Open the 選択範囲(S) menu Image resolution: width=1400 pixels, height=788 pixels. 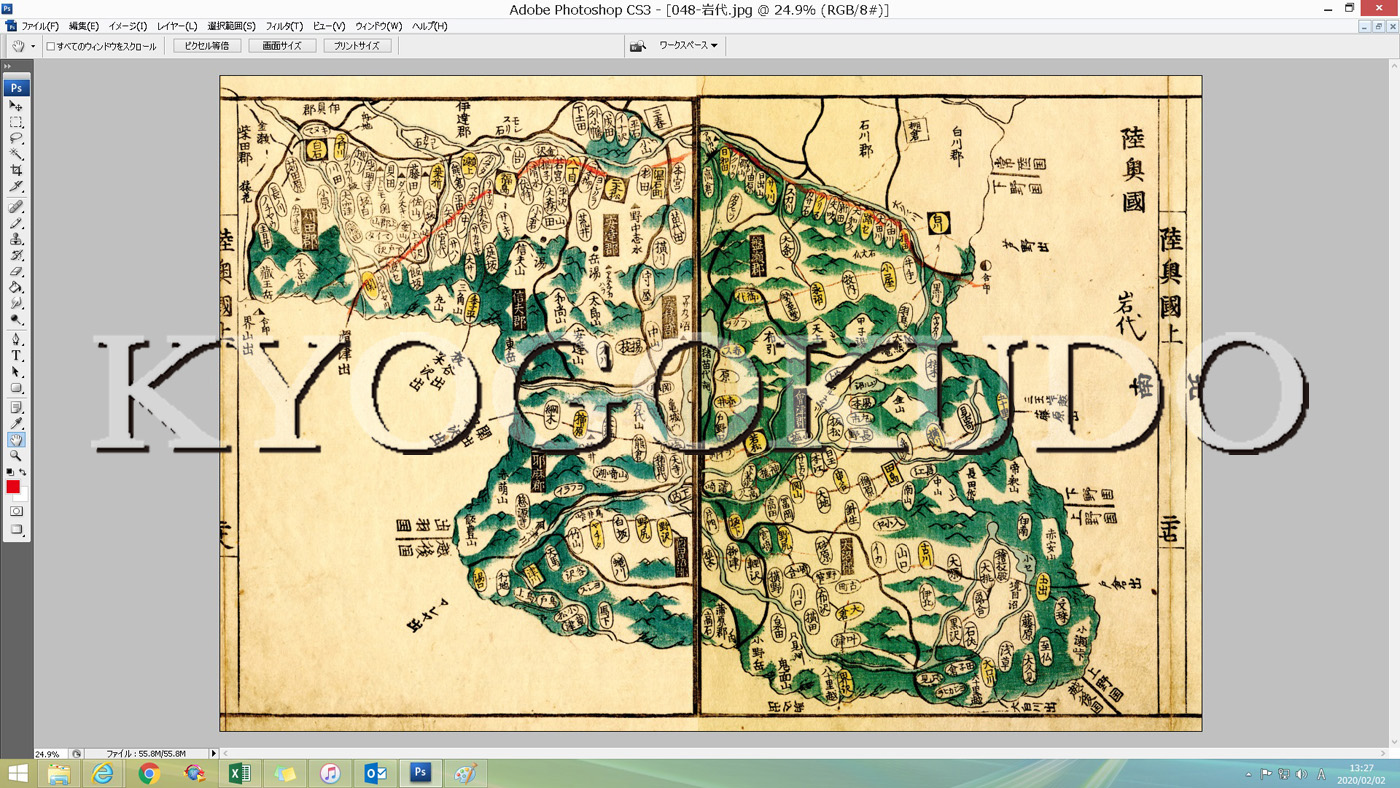pos(232,26)
